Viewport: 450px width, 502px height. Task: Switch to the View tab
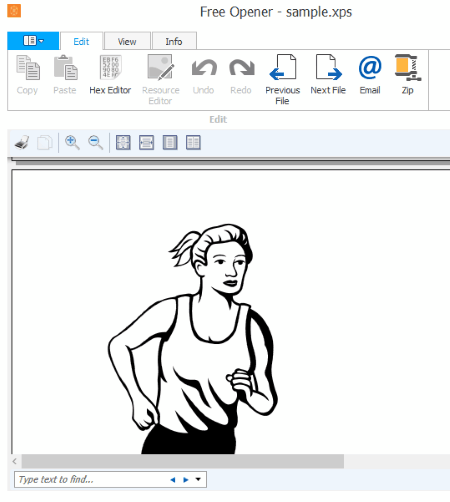[x=127, y=41]
